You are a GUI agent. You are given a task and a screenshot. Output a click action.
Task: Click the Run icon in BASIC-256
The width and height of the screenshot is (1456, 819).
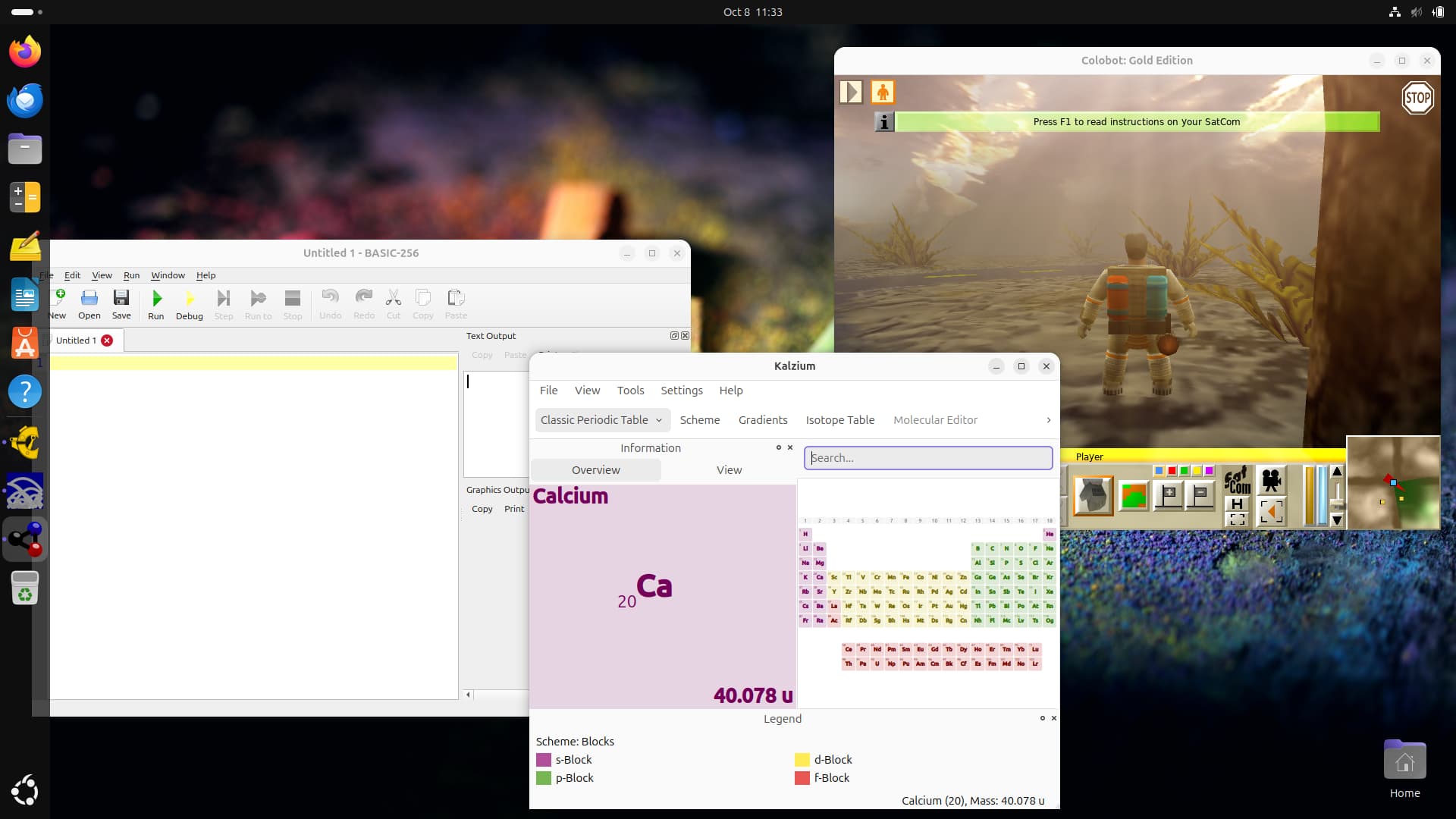click(x=156, y=299)
